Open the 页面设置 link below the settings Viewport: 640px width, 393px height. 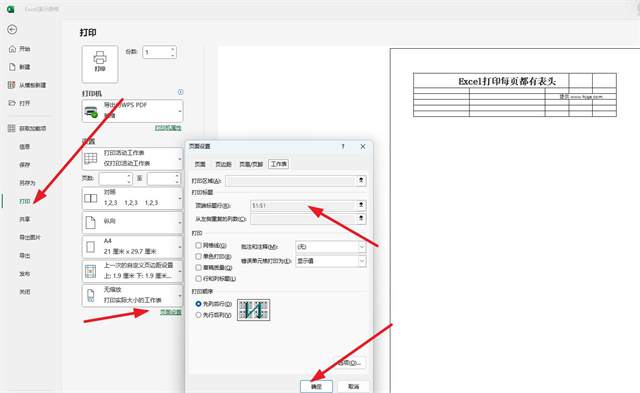tap(171, 312)
